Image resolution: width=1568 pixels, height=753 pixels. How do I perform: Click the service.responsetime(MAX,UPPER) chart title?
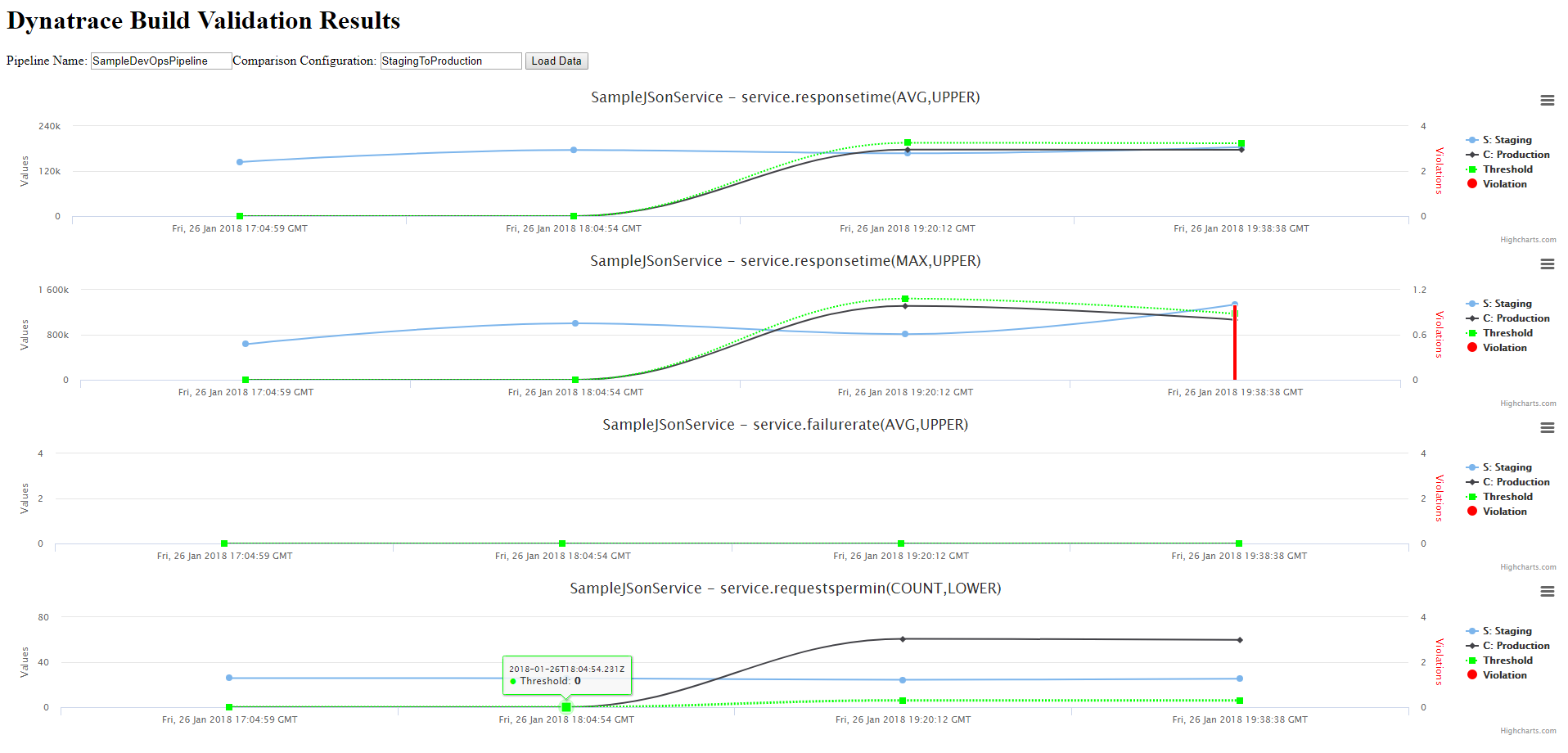point(786,261)
